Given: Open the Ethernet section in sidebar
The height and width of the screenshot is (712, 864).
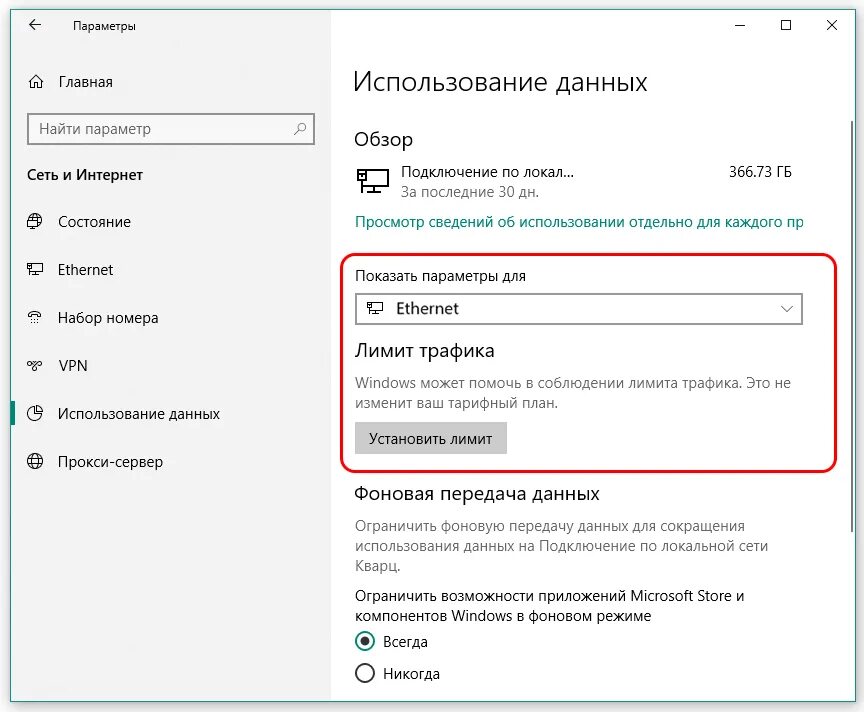Looking at the screenshot, I should [85, 269].
